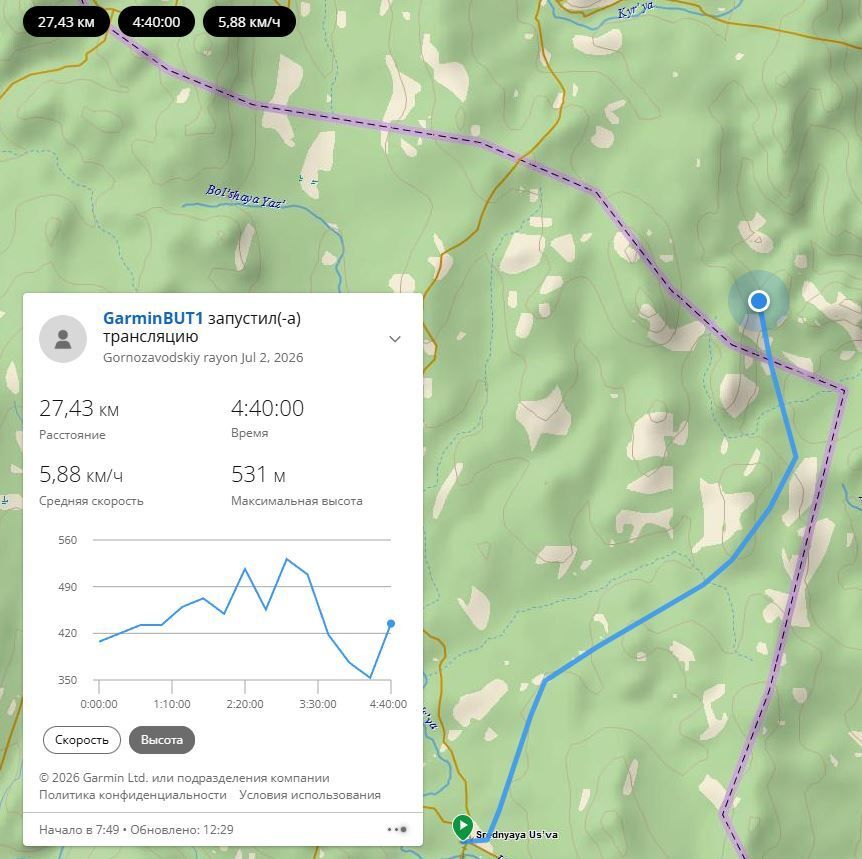Viewport: 862px width, 859px height.
Task: Click the Srednyaya Us'va place label
Action: point(517,835)
